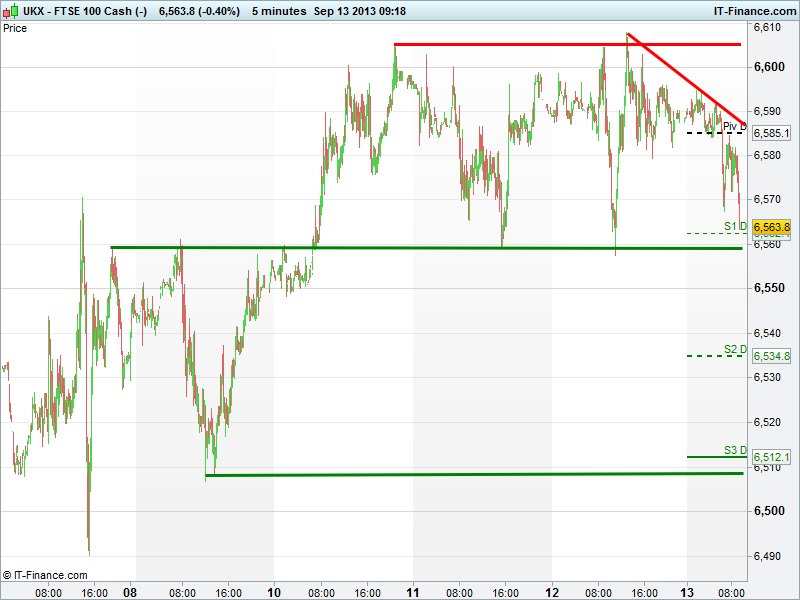Click the 6,512.1 price tag
Screen dimensions: 800x600
coord(771,457)
